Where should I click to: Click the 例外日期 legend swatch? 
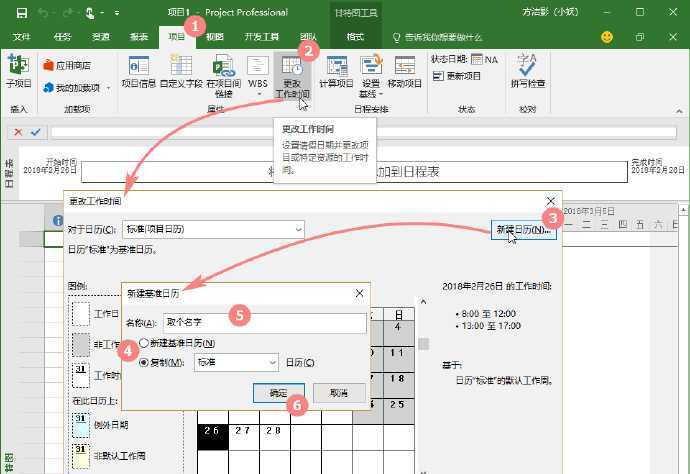tap(81, 425)
